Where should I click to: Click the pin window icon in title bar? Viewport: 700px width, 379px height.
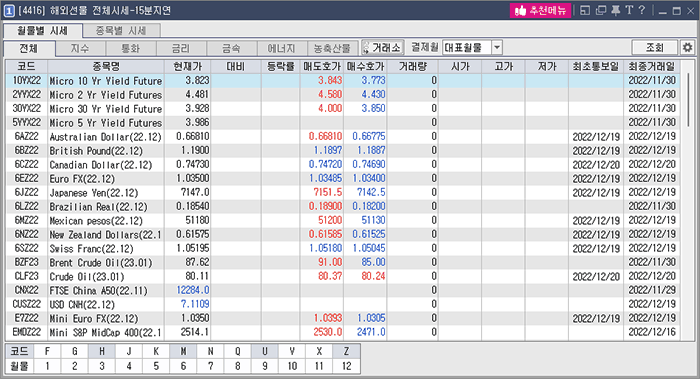tap(616, 10)
